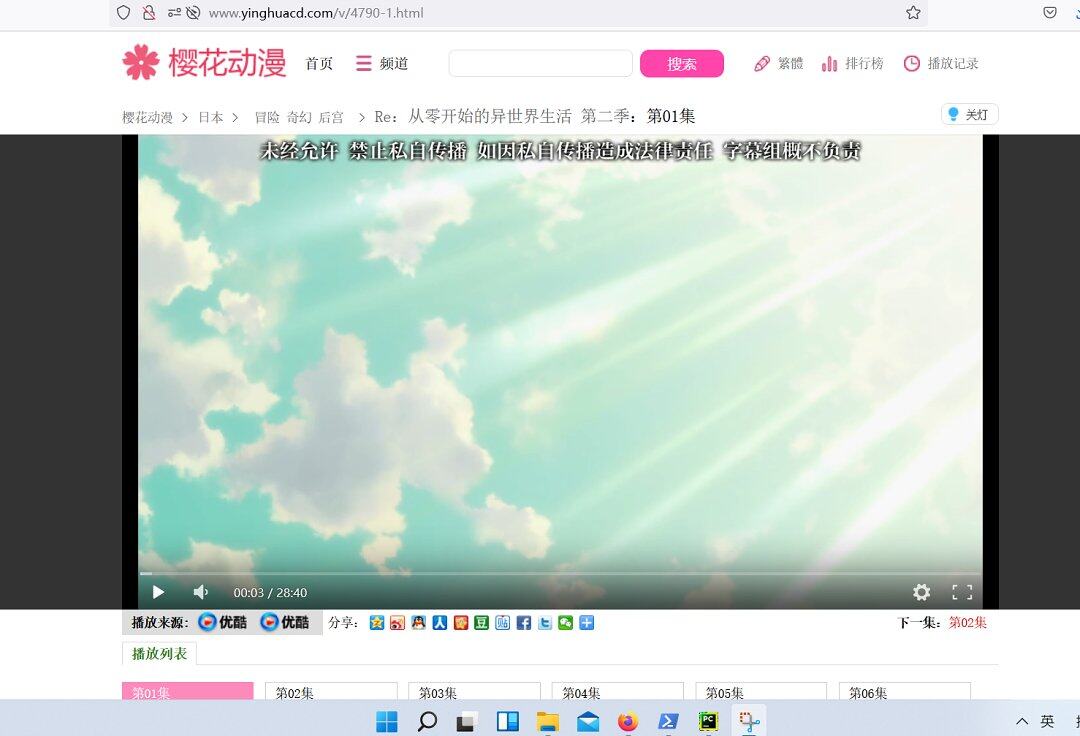Switch to traditional Chinese with 繁體
Image resolution: width=1080 pixels, height=736 pixels.
click(x=778, y=64)
